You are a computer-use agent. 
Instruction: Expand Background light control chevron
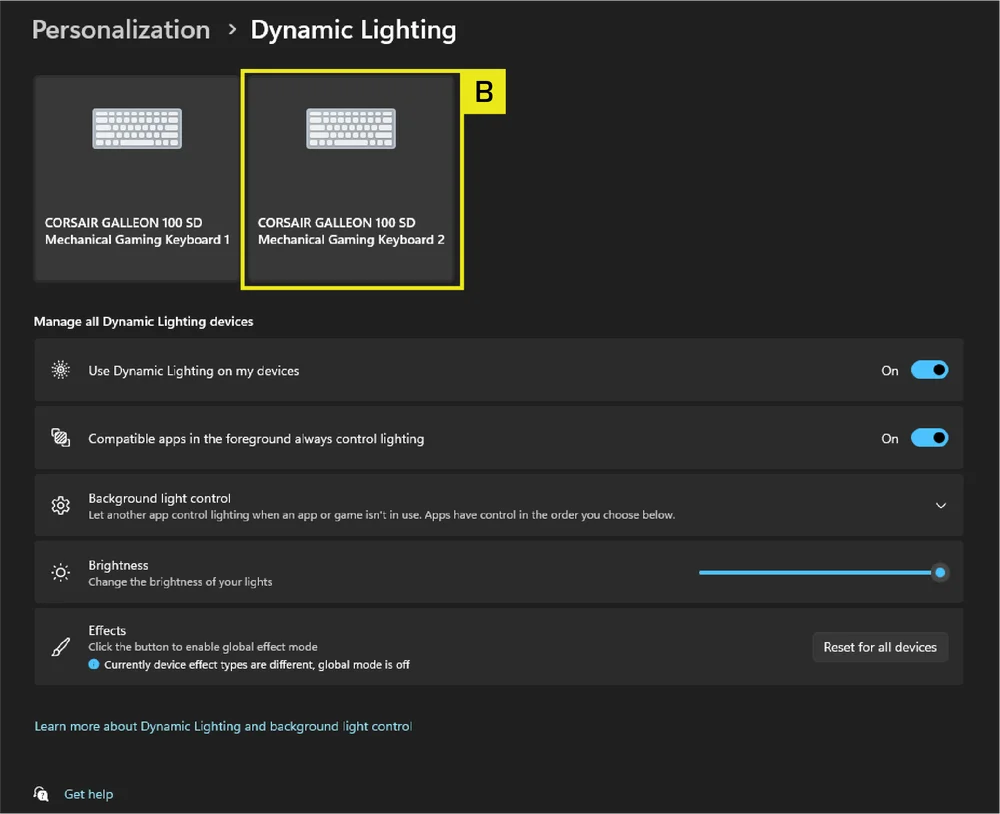coord(940,506)
